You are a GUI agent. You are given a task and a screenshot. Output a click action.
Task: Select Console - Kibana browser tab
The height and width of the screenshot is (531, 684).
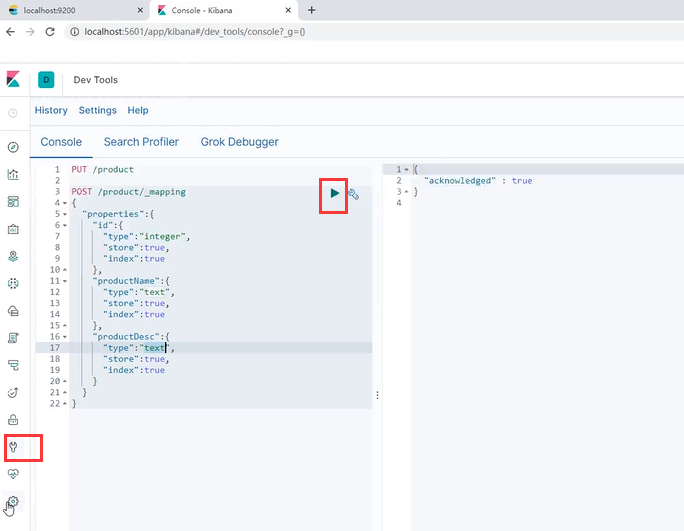point(224,10)
